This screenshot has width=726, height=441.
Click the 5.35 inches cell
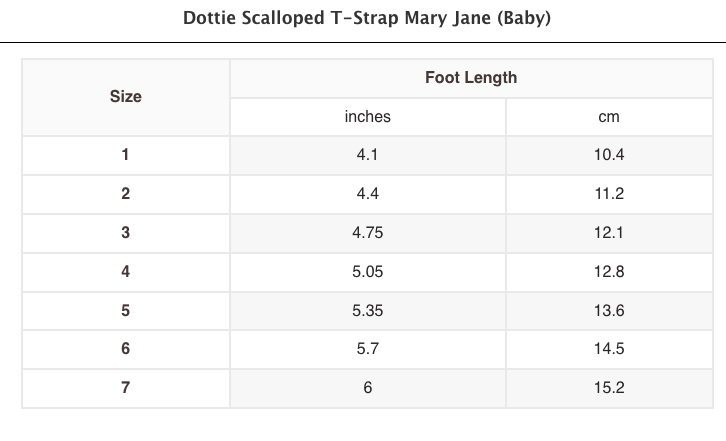[x=367, y=310]
